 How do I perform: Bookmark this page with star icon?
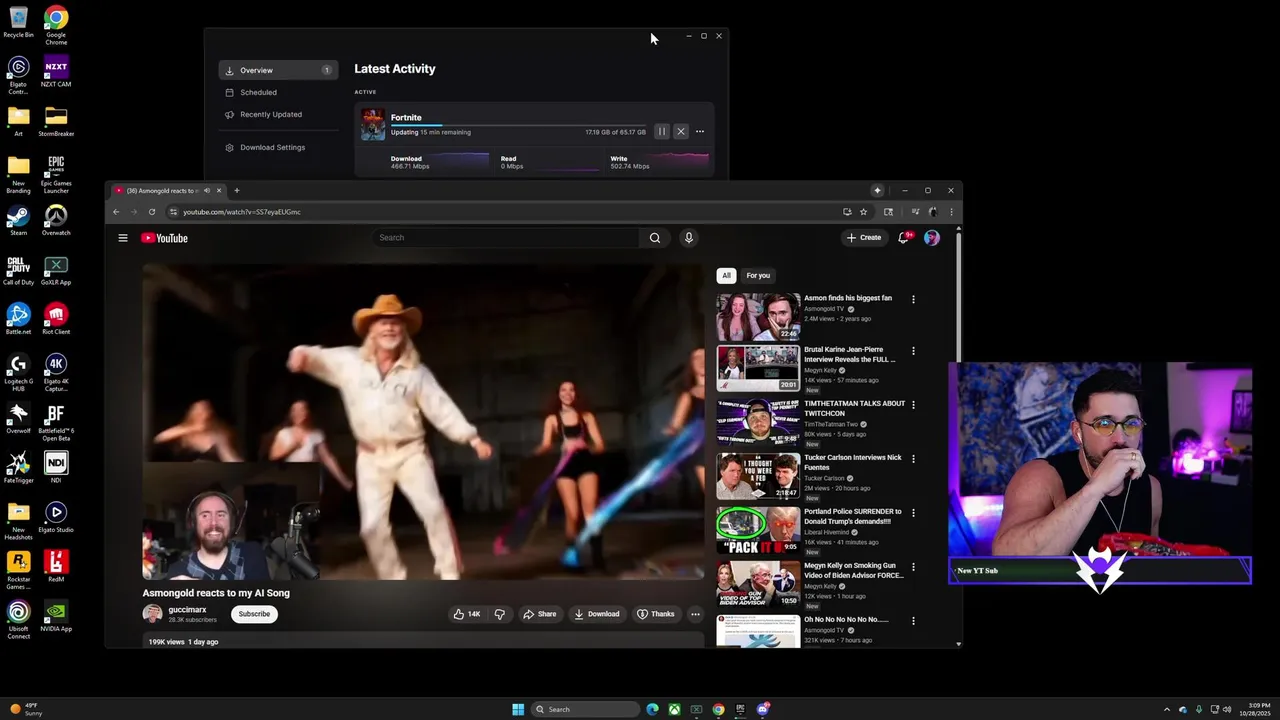tap(863, 212)
